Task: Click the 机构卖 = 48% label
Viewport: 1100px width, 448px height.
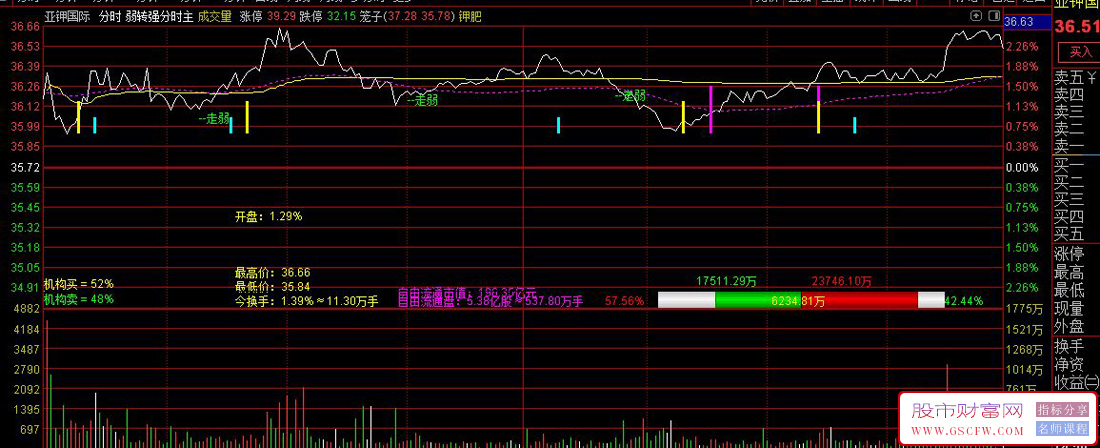Action: pyautogui.click(x=79, y=299)
